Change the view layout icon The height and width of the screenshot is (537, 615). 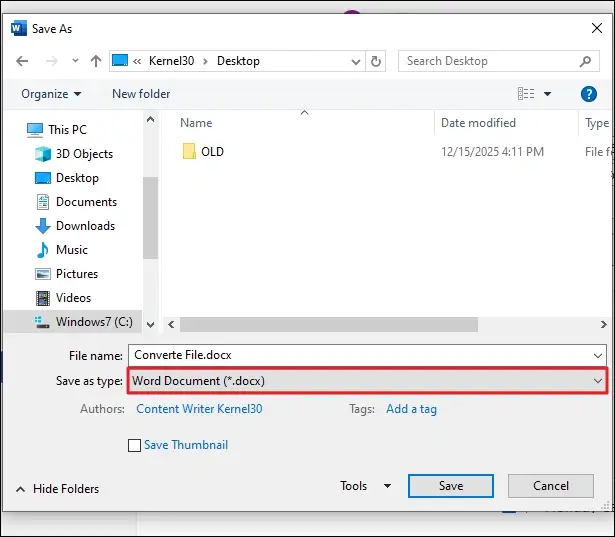pyautogui.click(x=526, y=94)
